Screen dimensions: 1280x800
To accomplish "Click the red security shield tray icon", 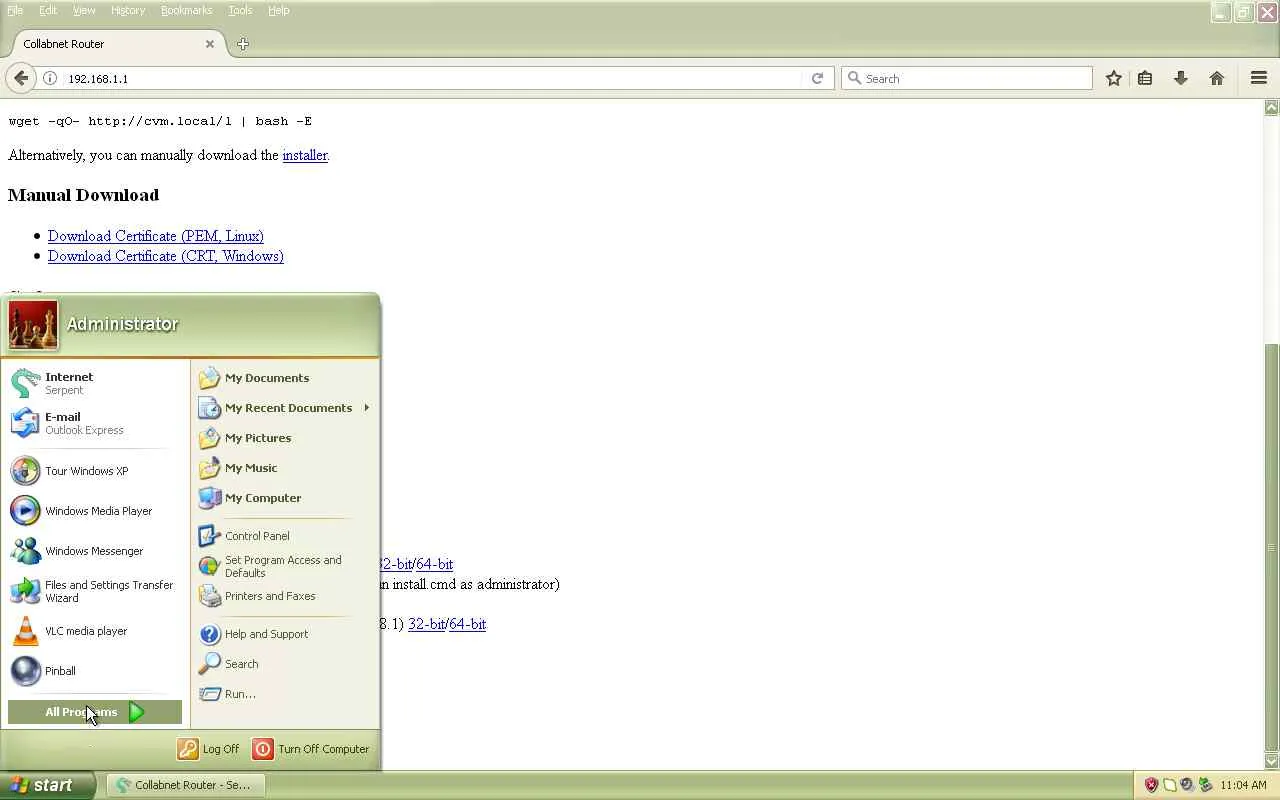I will pyautogui.click(x=1151, y=785).
